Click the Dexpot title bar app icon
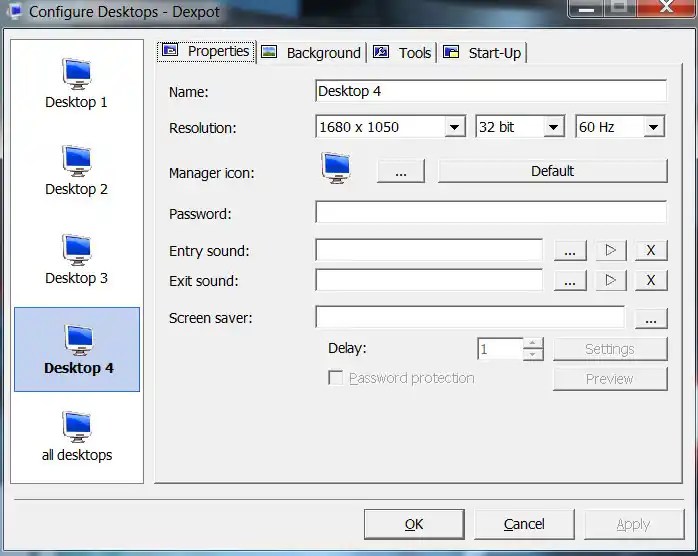Image resolution: width=698 pixels, height=556 pixels. tap(15, 11)
